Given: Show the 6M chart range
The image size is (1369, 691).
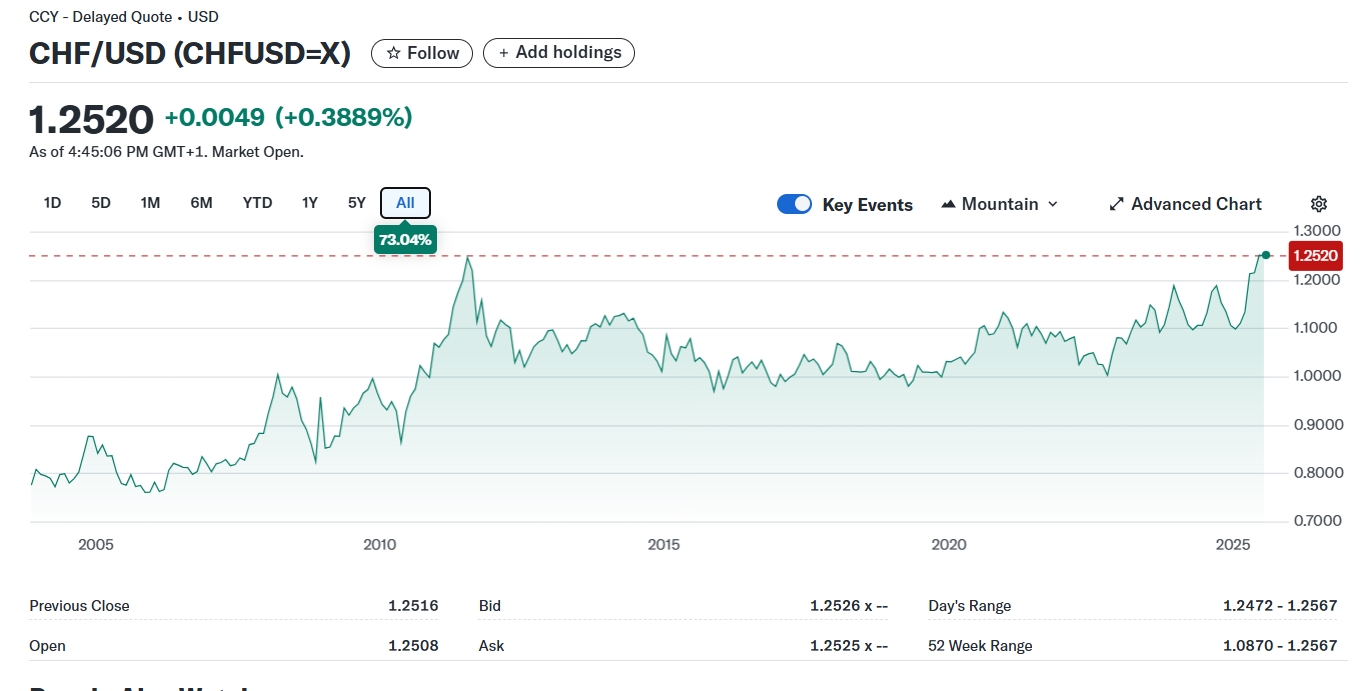Looking at the screenshot, I should pyautogui.click(x=201, y=203).
